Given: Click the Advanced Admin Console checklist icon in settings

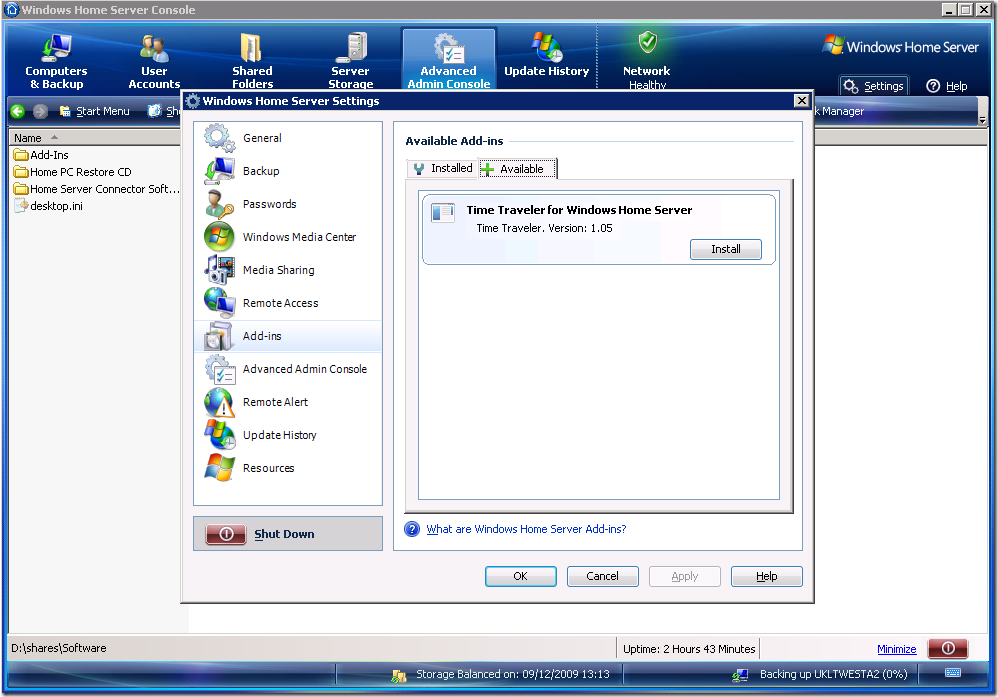Looking at the screenshot, I should point(220,369).
